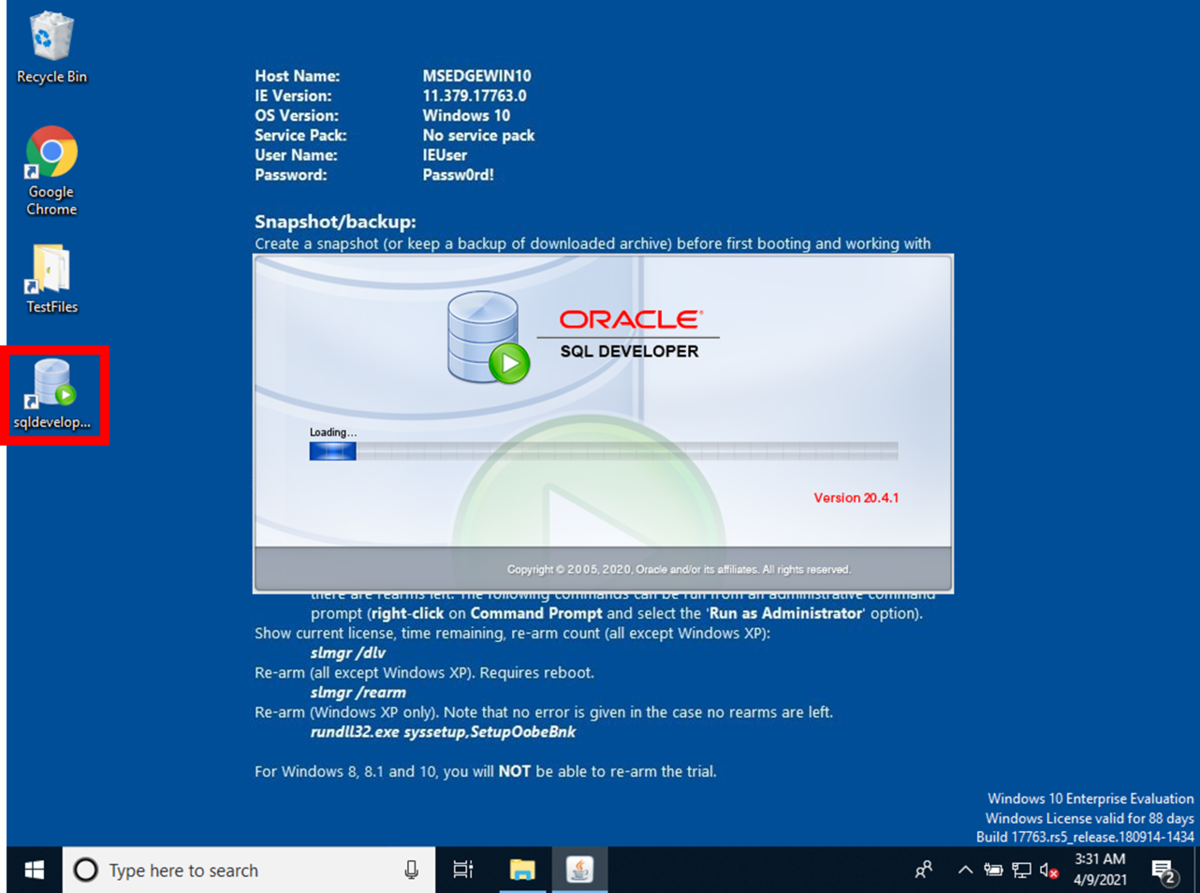Open the Recycle Bin desktop icon
Screen dimensions: 1200x893
coord(51,48)
